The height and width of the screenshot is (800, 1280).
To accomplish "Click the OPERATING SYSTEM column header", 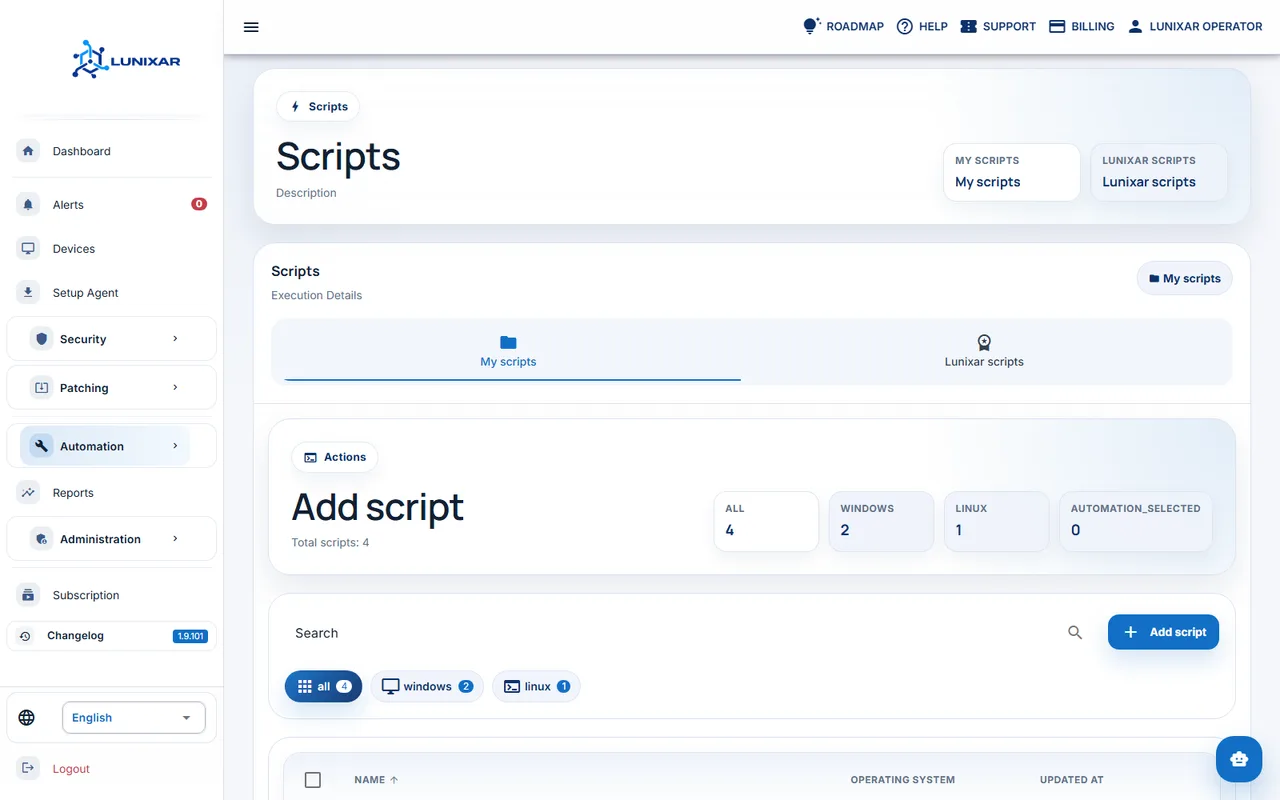I will point(903,780).
